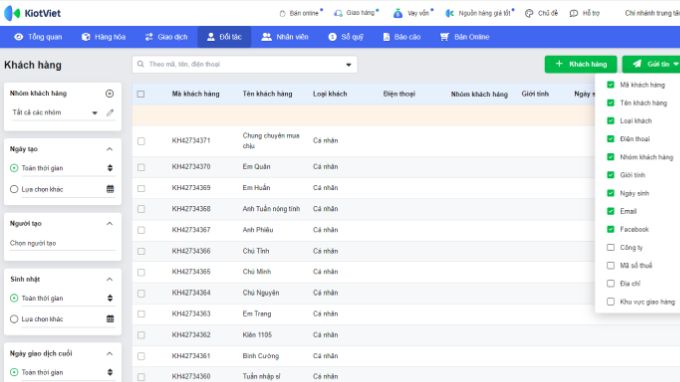Click customer name Anh Tuấn nóng tính
The height and width of the screenshot is (382, 680).
[271, 209]
